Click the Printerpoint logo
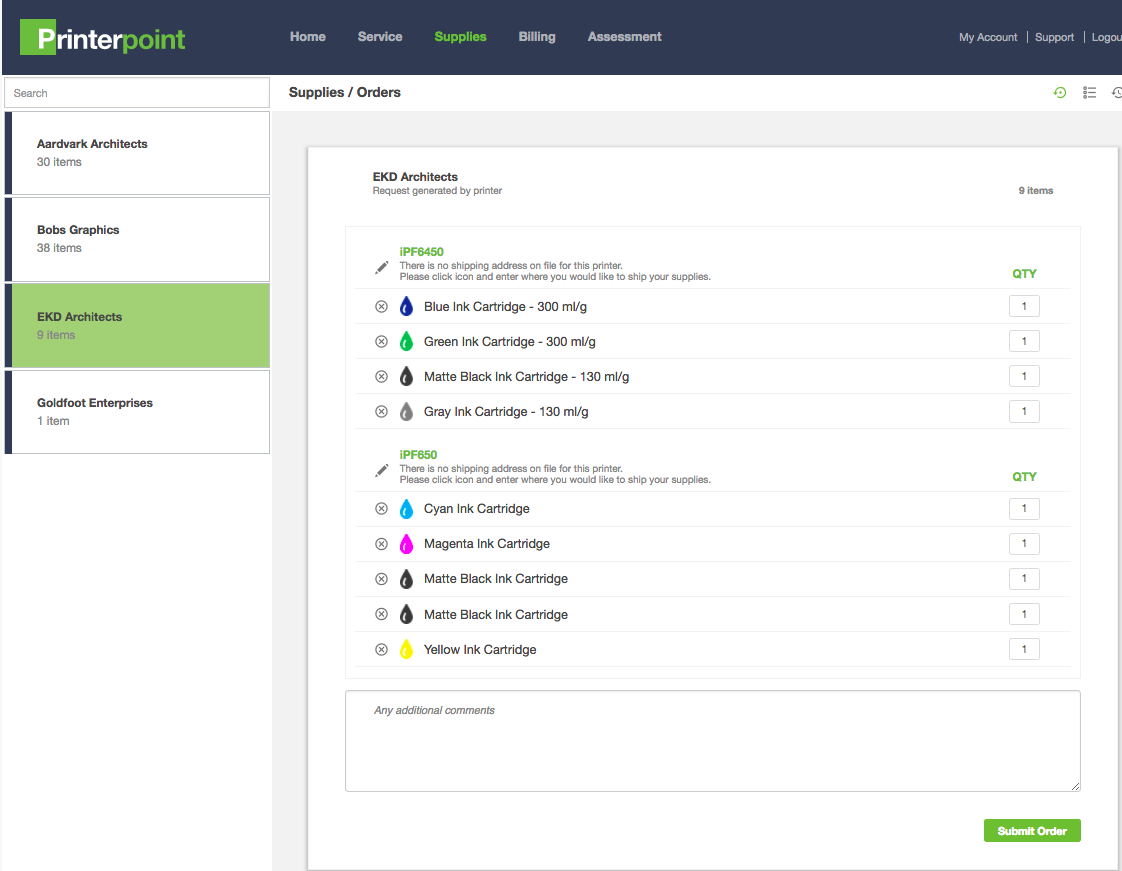The image size is (1122, 871). click(103, 38)
